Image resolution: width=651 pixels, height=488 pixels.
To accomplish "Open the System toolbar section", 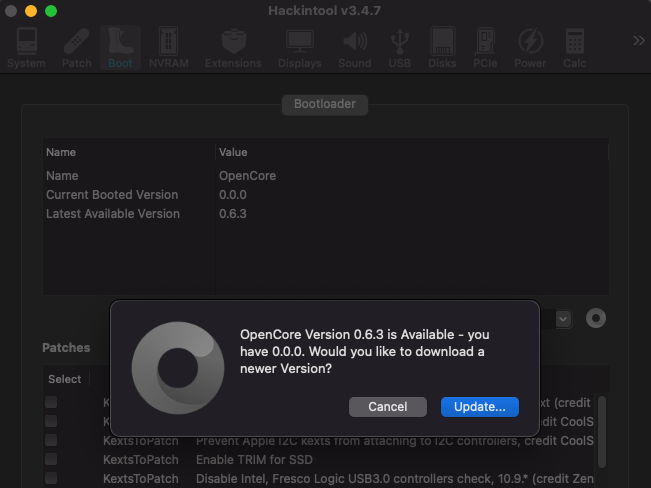I will coord(26,48).
